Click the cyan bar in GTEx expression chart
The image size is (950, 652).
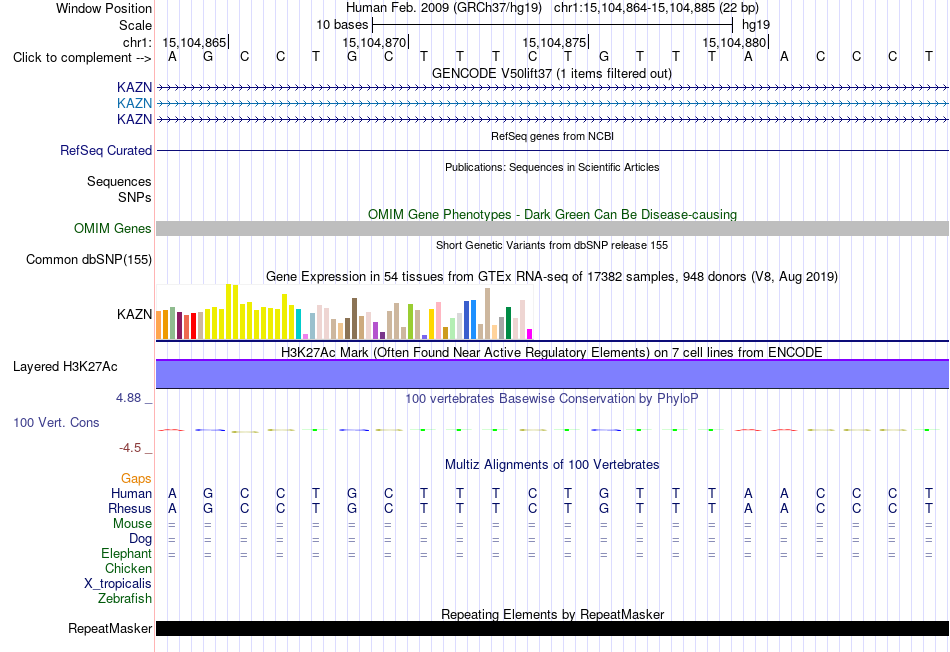pos(299,324)
